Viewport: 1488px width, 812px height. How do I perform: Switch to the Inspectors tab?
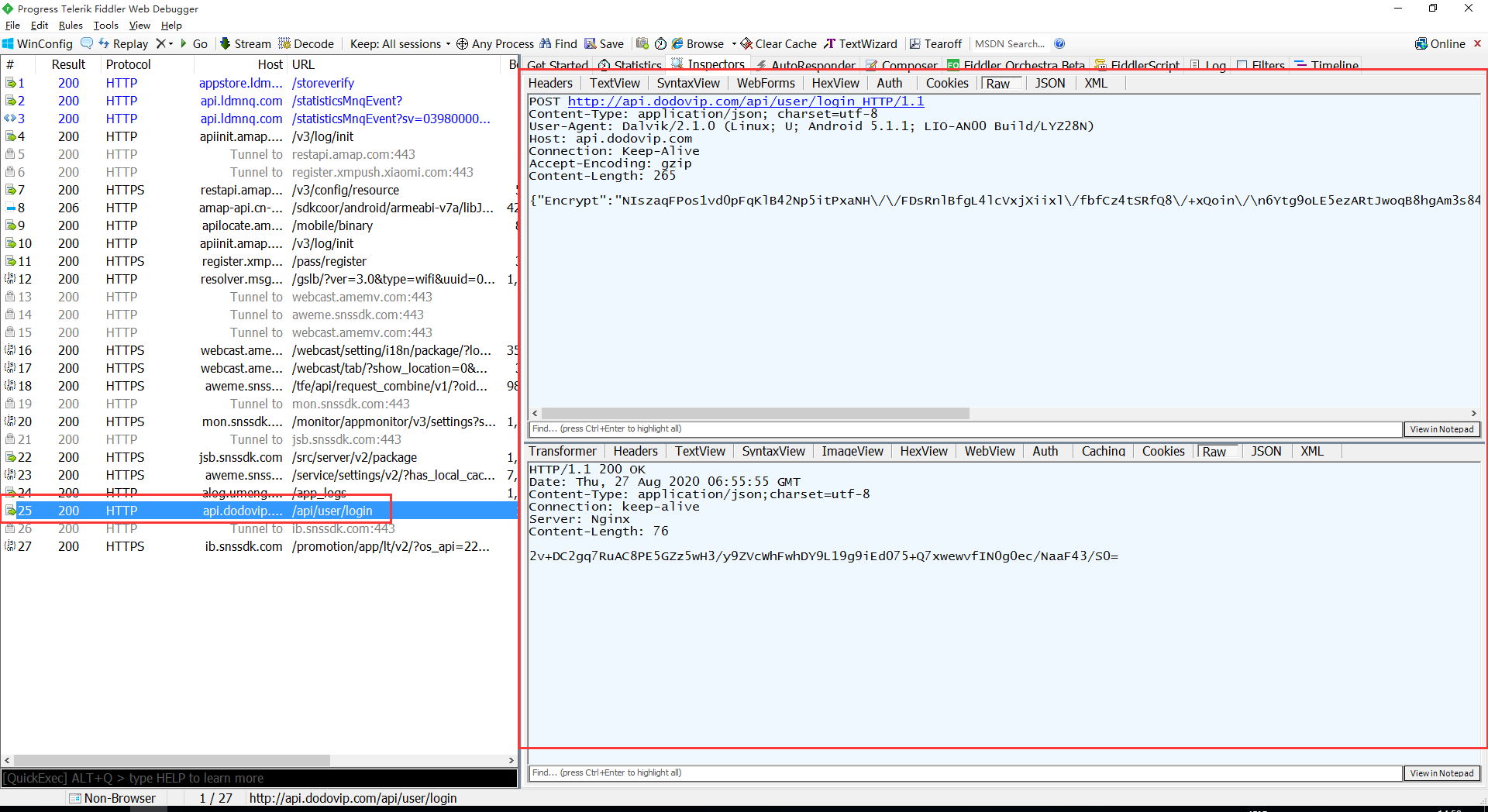[x=708, y=64]
